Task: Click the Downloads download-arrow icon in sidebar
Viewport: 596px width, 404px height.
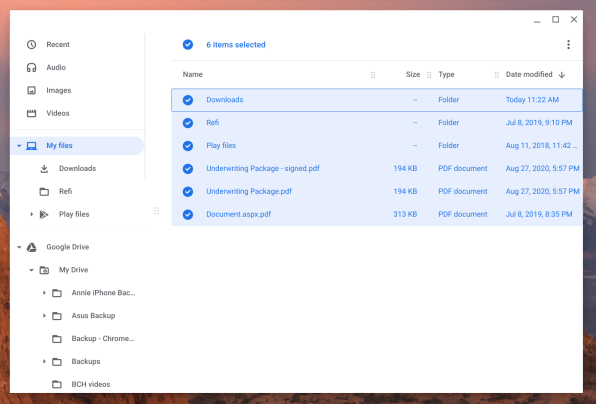Action: (x=44, y=169)
